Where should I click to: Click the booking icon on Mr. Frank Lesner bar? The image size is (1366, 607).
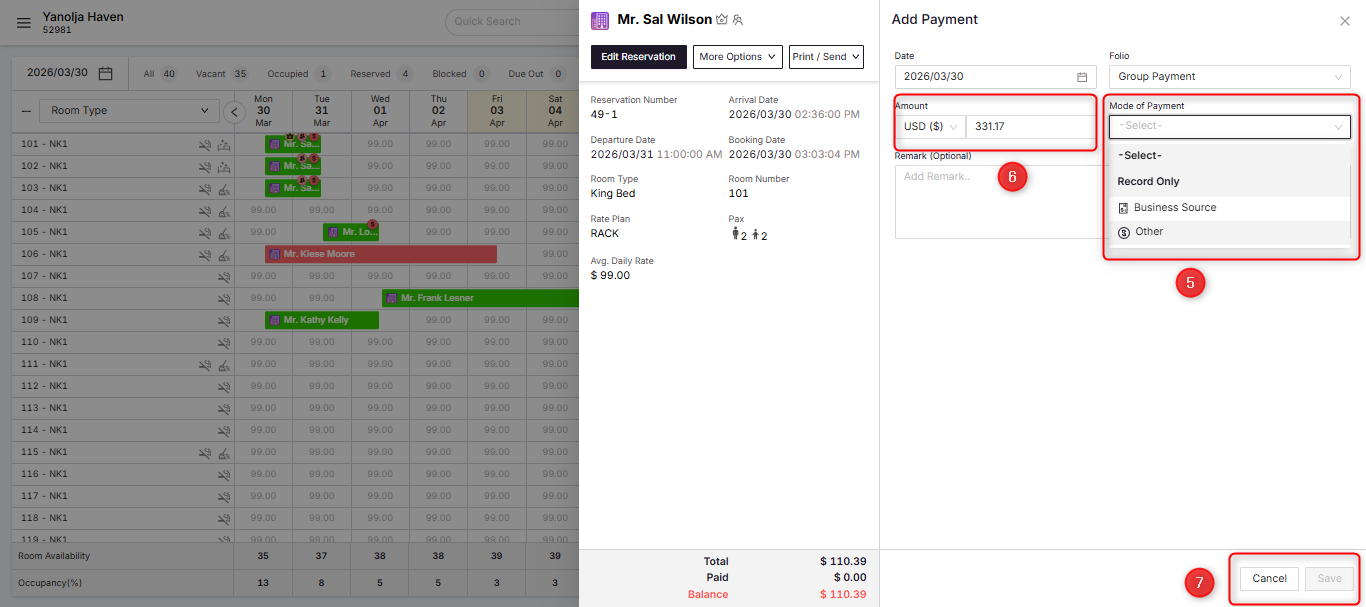pos(392,298)
